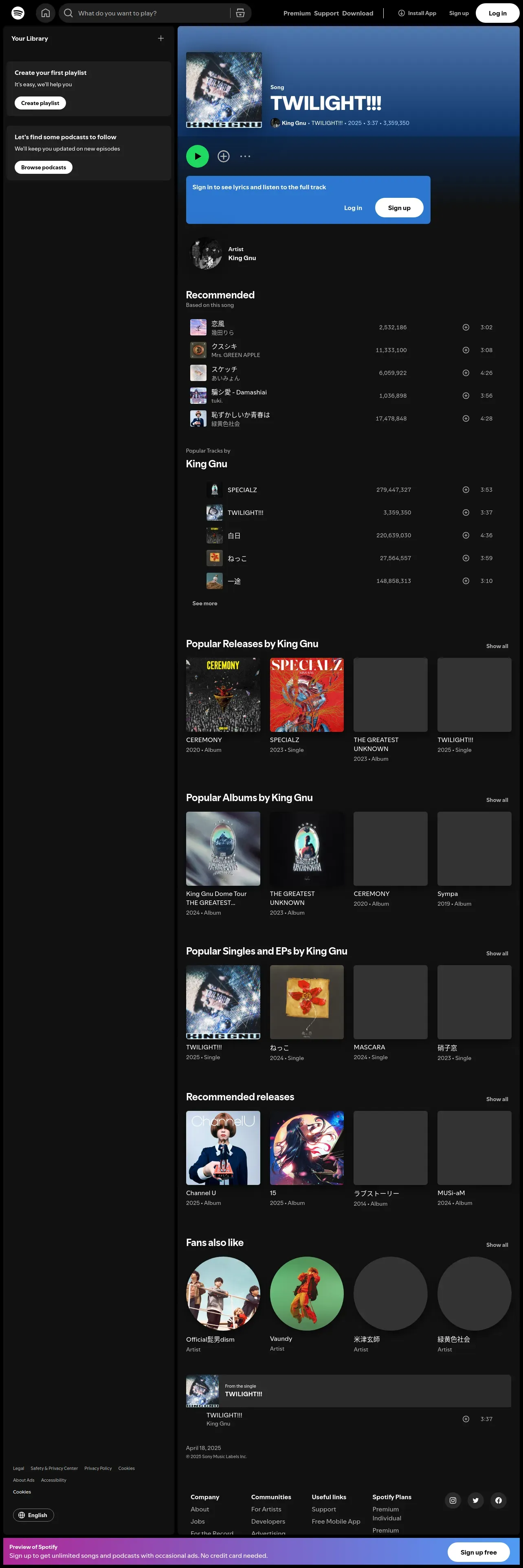Open the Legal link in the sidebar

pyautogui.click(x=19, y=1469)
